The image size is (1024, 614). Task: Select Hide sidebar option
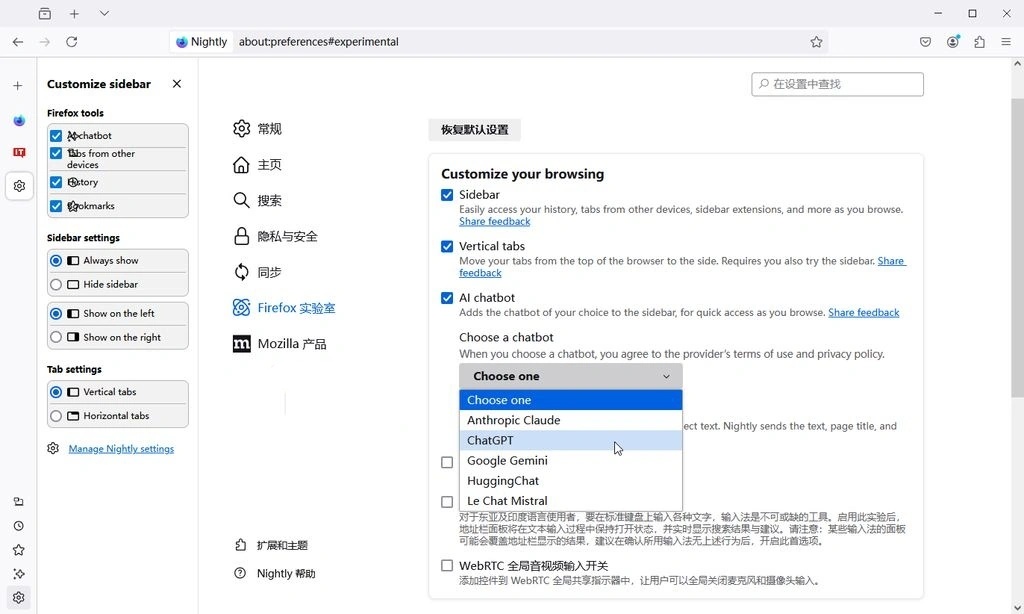tap(56, 285)
